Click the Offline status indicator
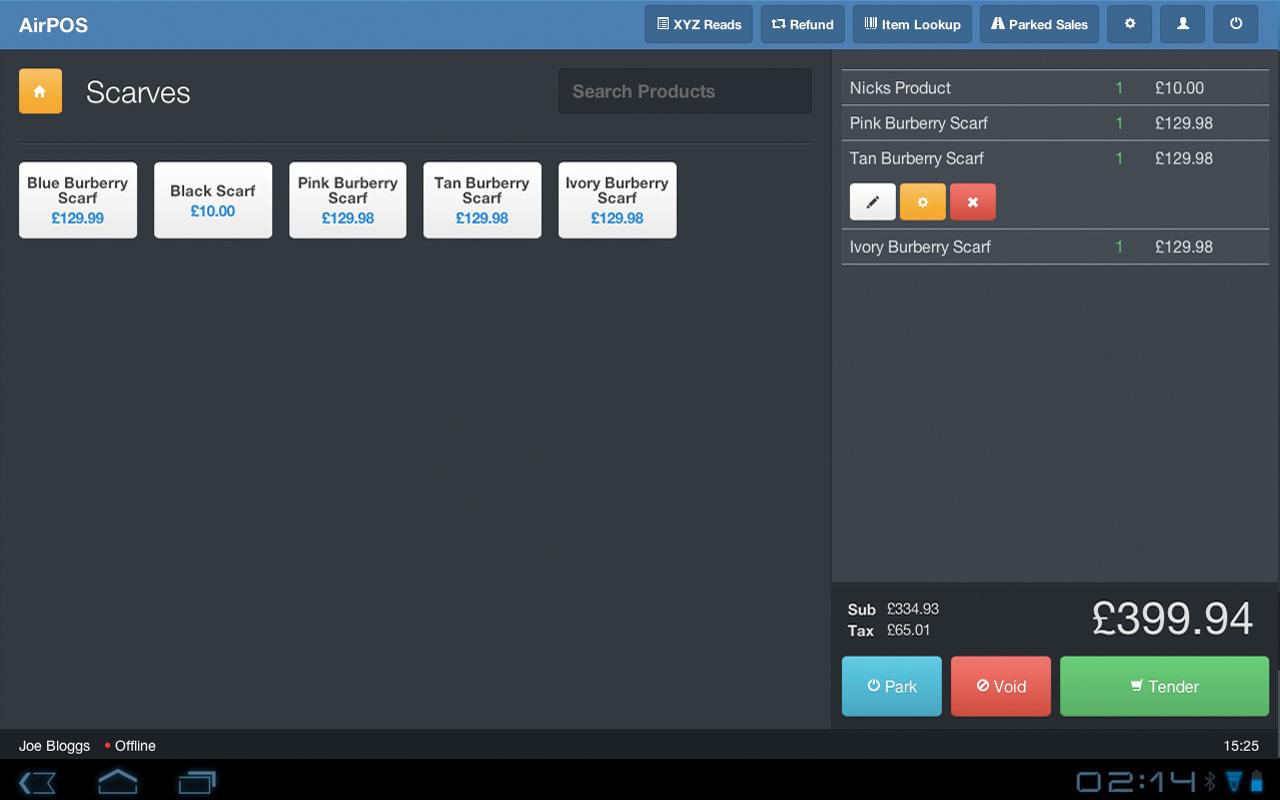 click(130, 746)
